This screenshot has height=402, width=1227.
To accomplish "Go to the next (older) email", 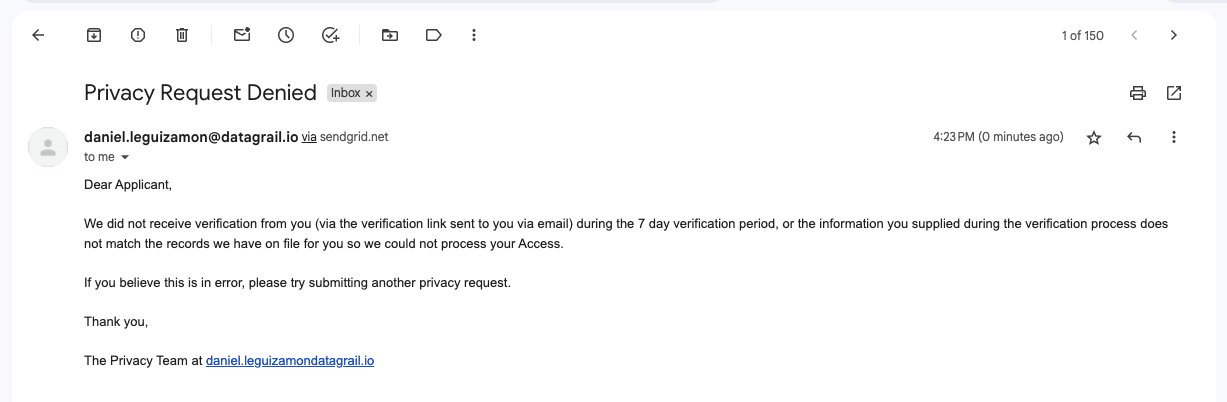I will click(1174, 35).
